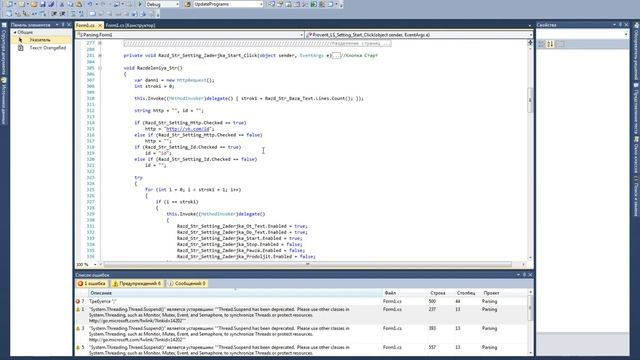Viewport: 640px width, 360px height.
Task: Switch to Form1.cs [Конструктор] designer tab
Action: (x=130, y=25)
